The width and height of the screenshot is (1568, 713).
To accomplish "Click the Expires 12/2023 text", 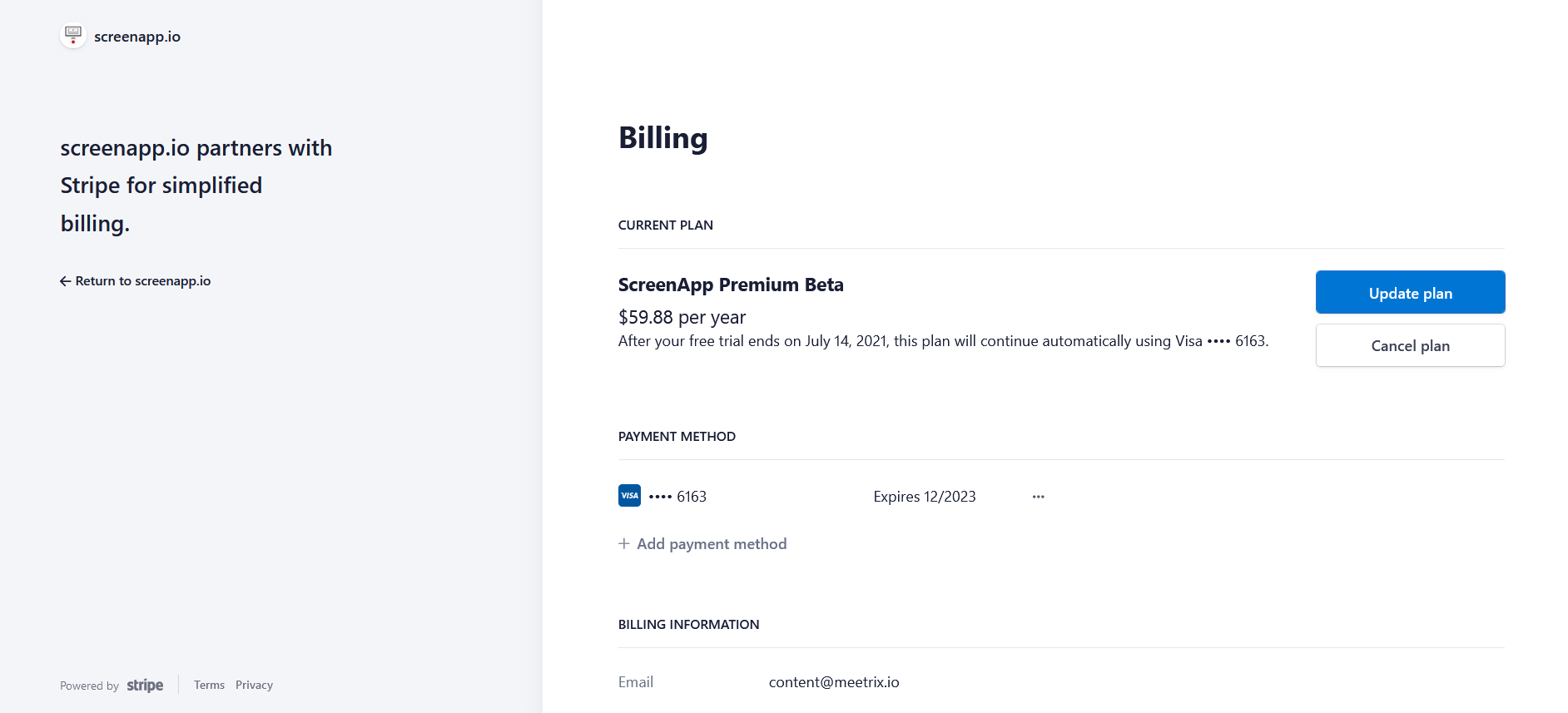I will pos(924,497).
